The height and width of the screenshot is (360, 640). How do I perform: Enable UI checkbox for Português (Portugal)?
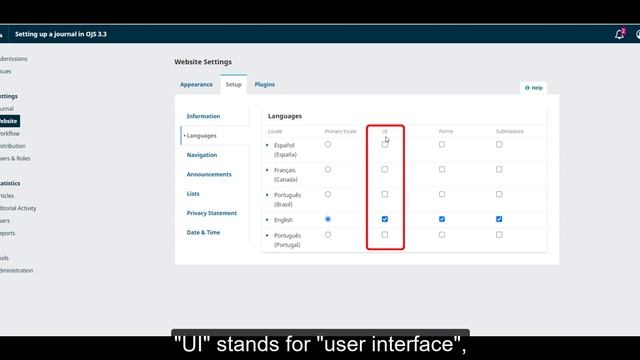pyautogui.click(x=385, y=235)
